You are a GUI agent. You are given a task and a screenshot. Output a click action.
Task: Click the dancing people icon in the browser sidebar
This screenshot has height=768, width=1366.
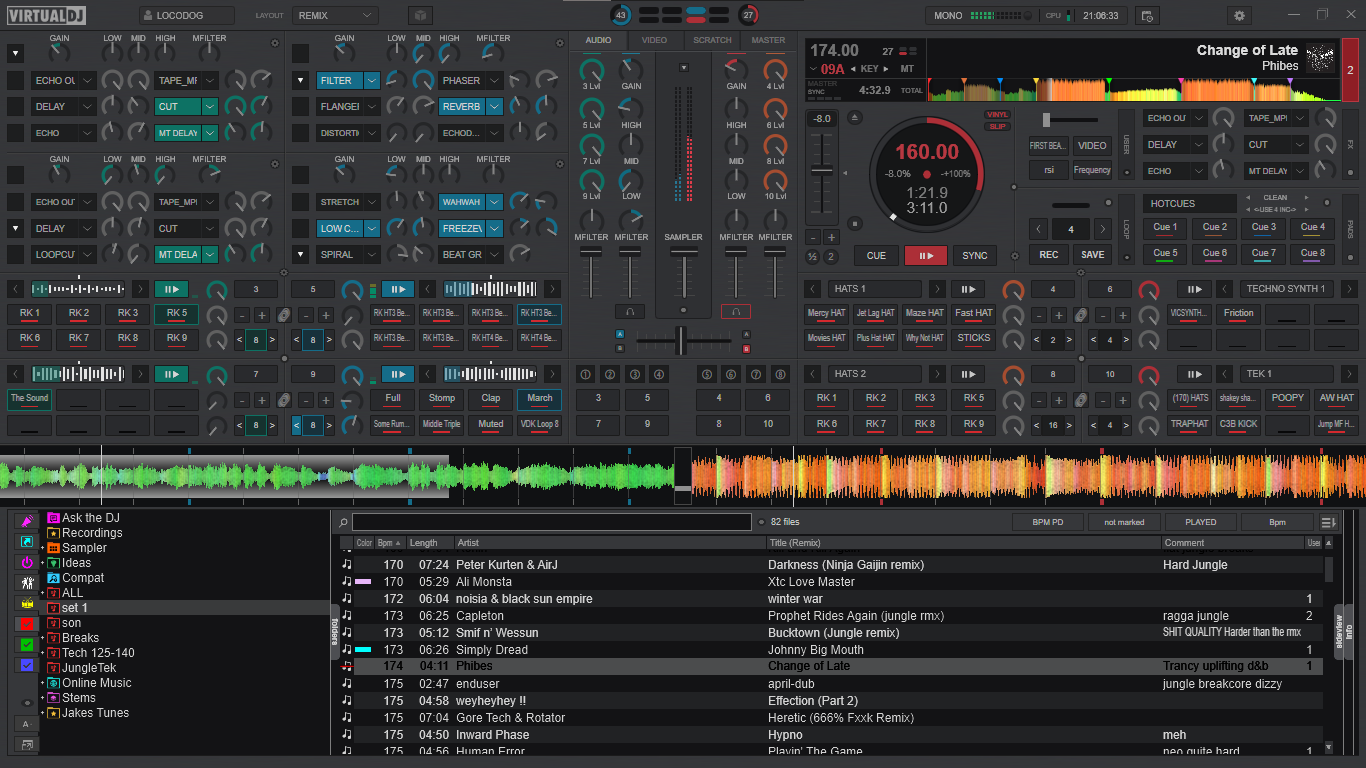[27, 583]
